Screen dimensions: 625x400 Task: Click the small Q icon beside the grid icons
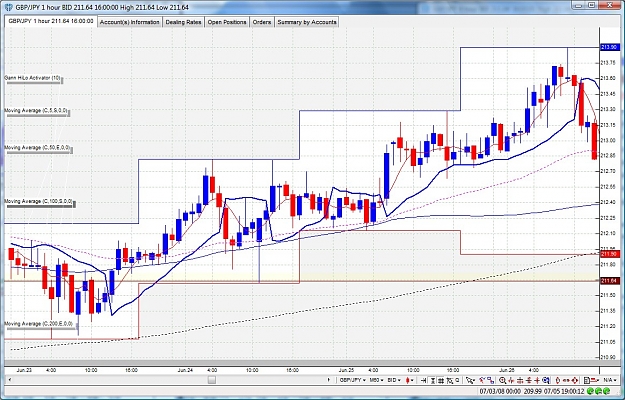click(457, 380)
